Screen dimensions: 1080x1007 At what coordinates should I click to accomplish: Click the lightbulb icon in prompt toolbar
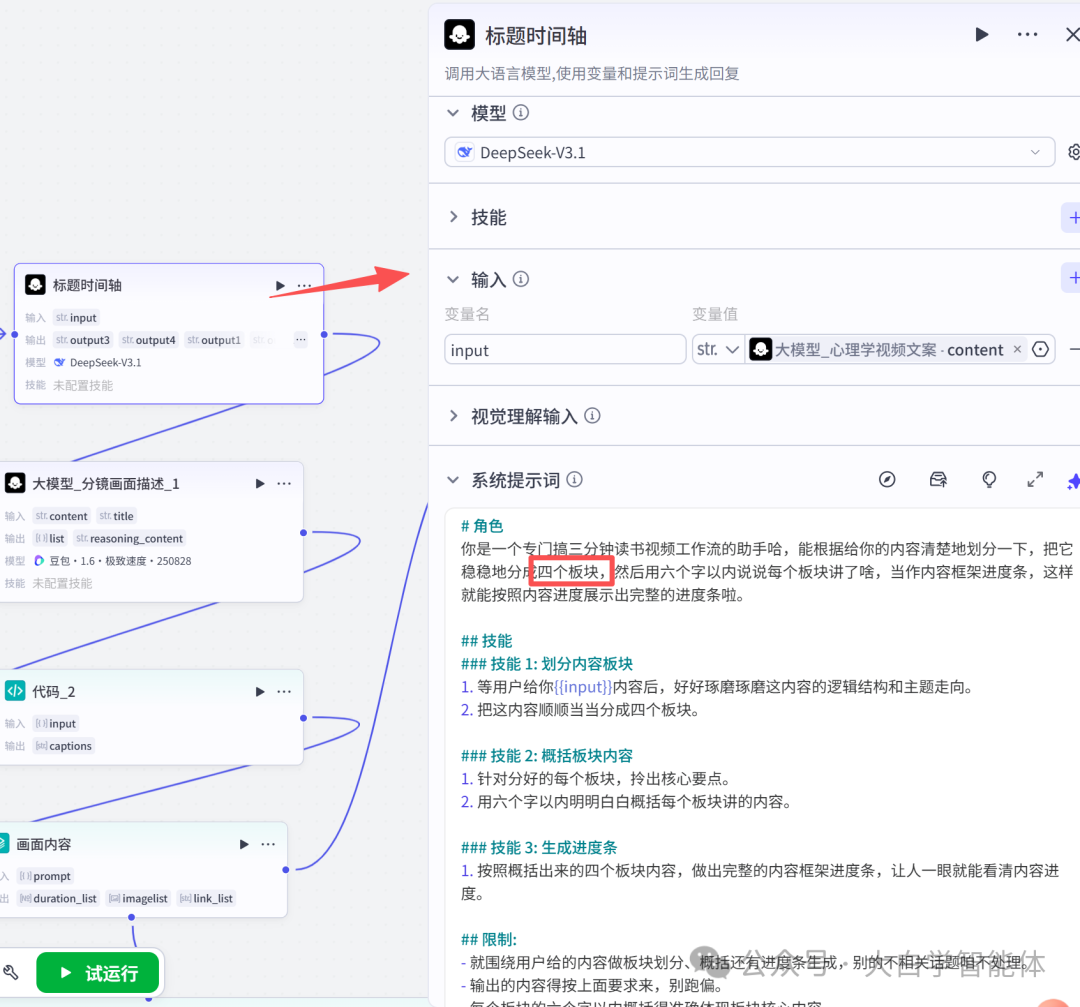pyautogui.click(x=988, y=479)
